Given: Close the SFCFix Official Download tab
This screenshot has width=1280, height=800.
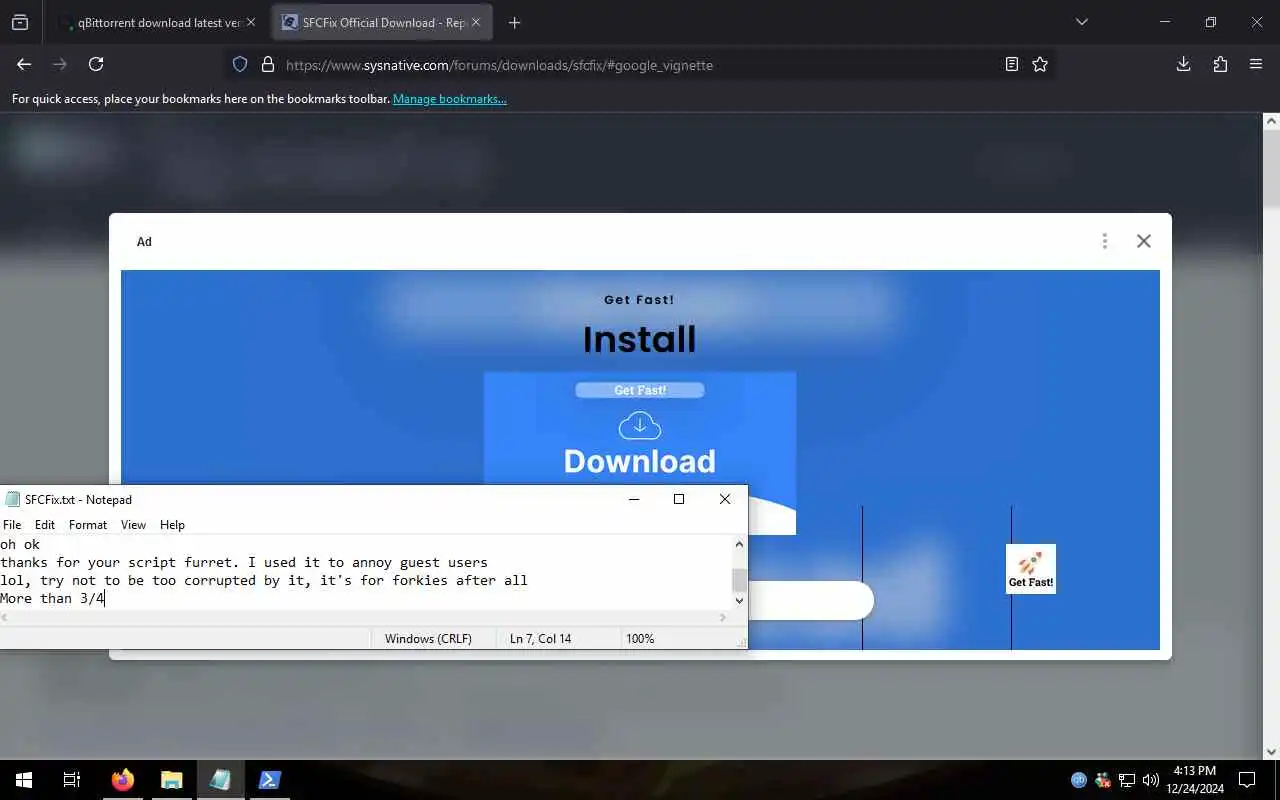Looking at the screenshot, I should (x=476, y=22).
